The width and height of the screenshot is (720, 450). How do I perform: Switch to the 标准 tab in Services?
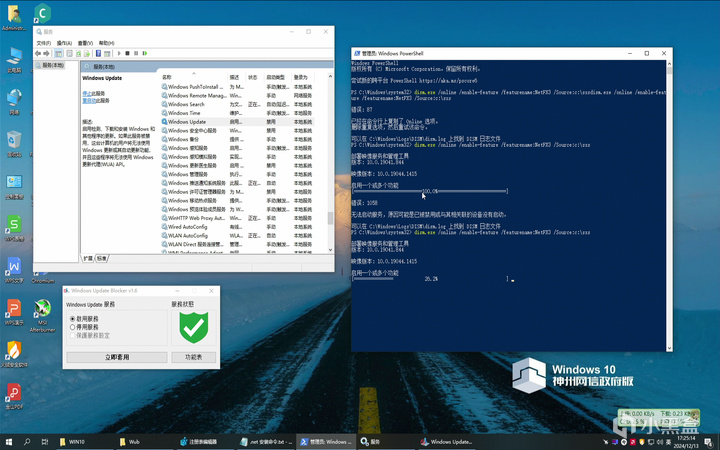pos(101,258)
